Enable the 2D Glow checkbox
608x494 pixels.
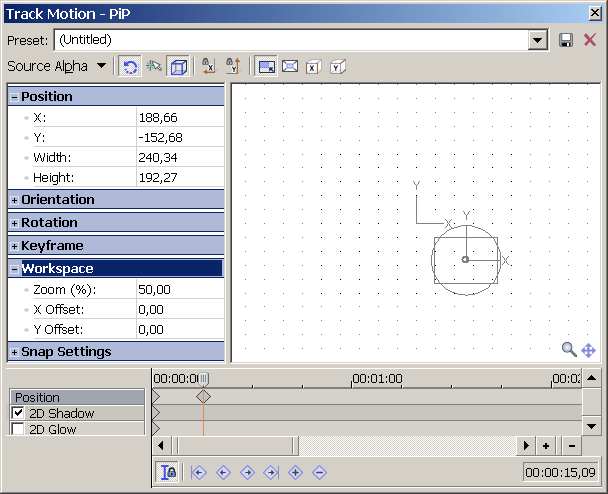pyautogui.click(x=18, y=429)
